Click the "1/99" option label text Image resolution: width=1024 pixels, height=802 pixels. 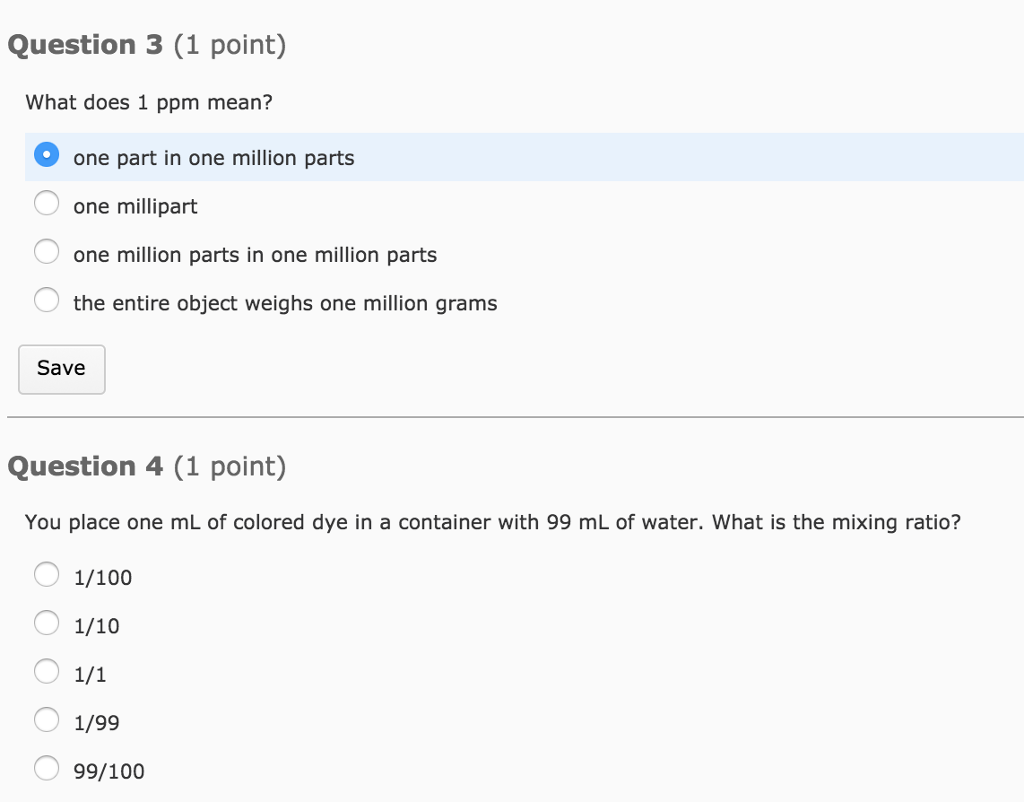[95, 721]
